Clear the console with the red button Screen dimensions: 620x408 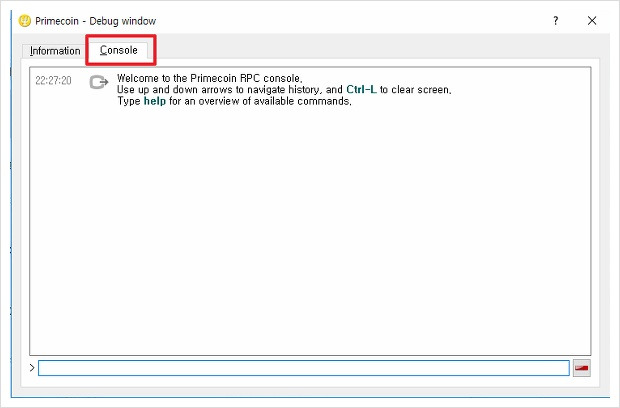581,368
